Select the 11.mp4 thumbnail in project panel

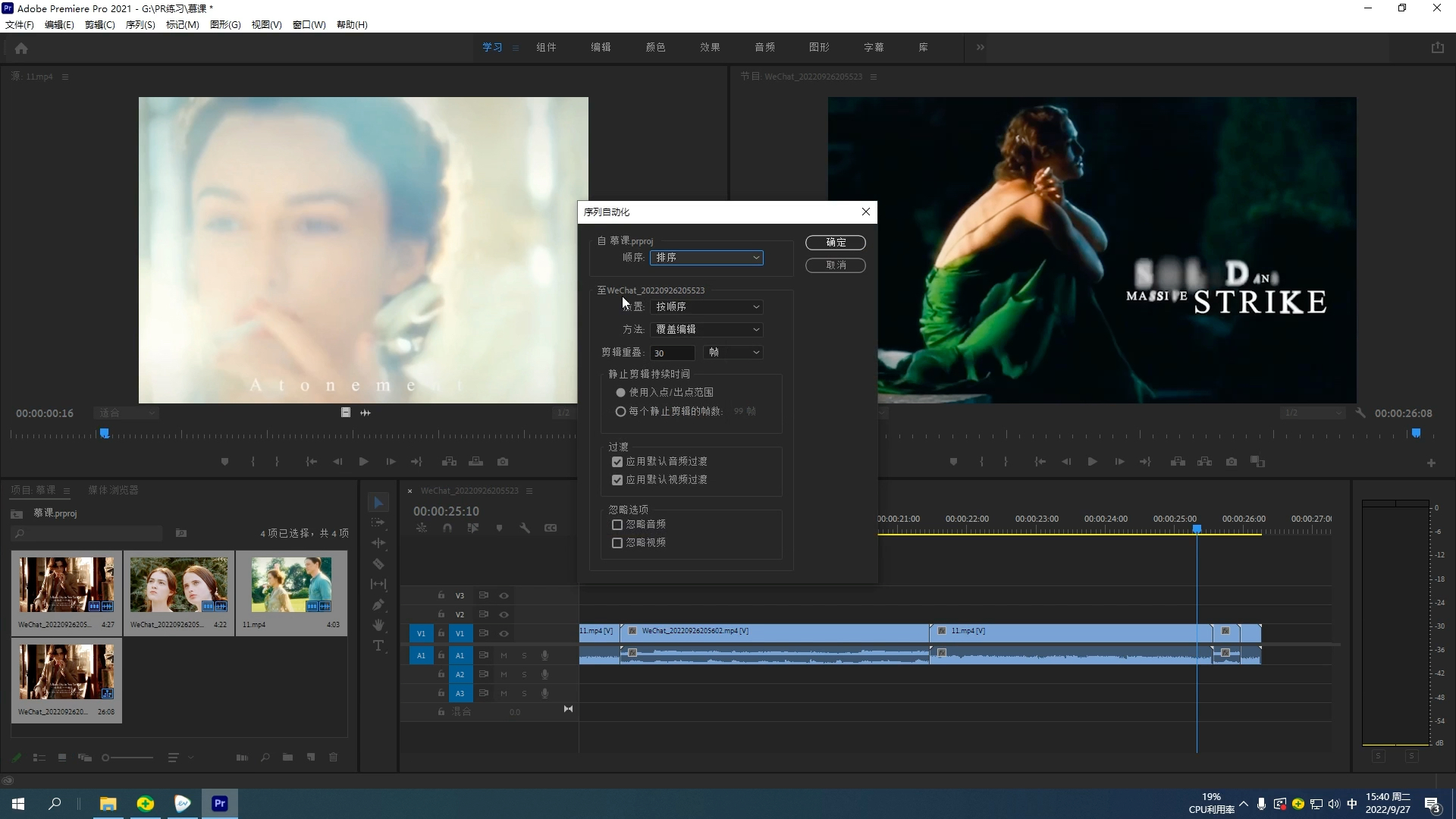[291, 593]
